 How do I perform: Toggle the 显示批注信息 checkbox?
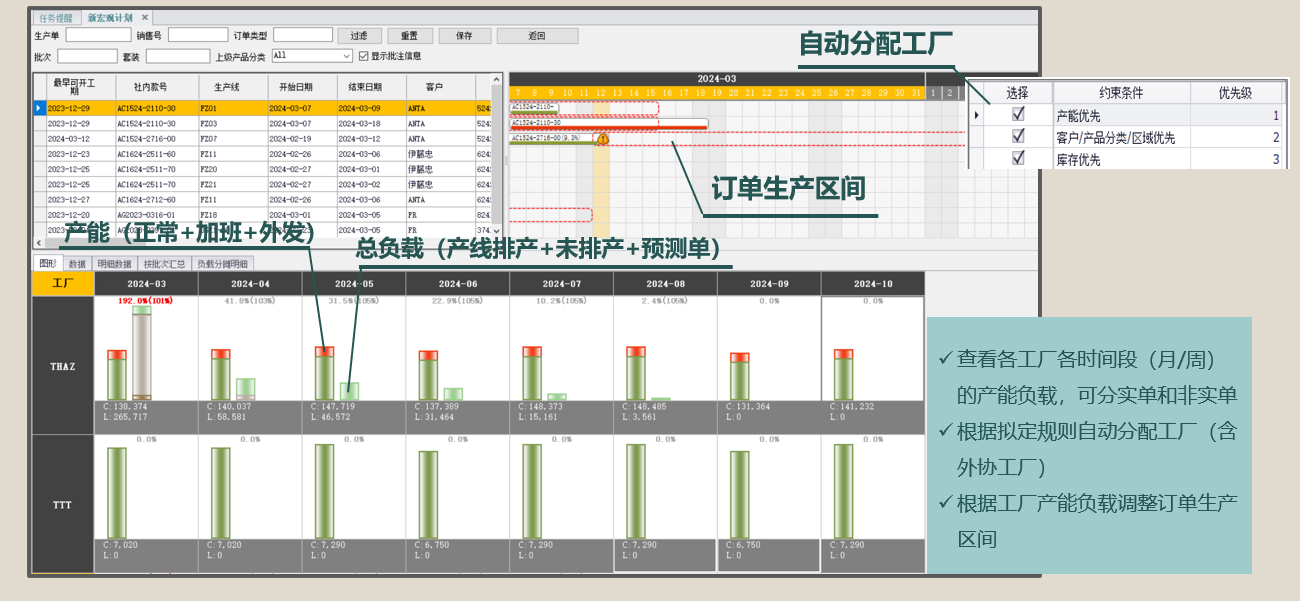click(x=364, y=56)
